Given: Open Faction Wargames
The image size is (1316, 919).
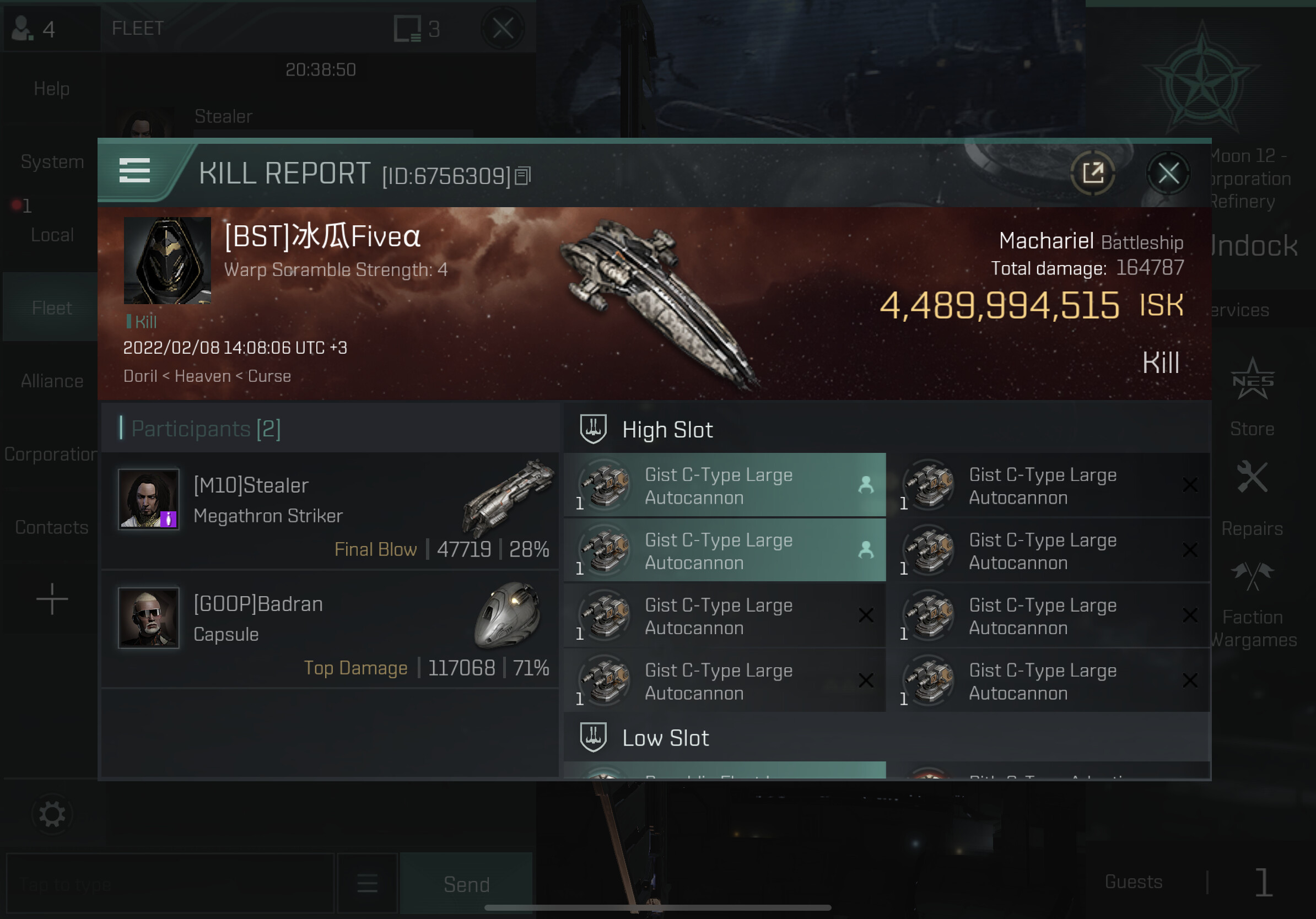Looking at the screenshot, I should pyautogui.click(x=1253, y=605).
